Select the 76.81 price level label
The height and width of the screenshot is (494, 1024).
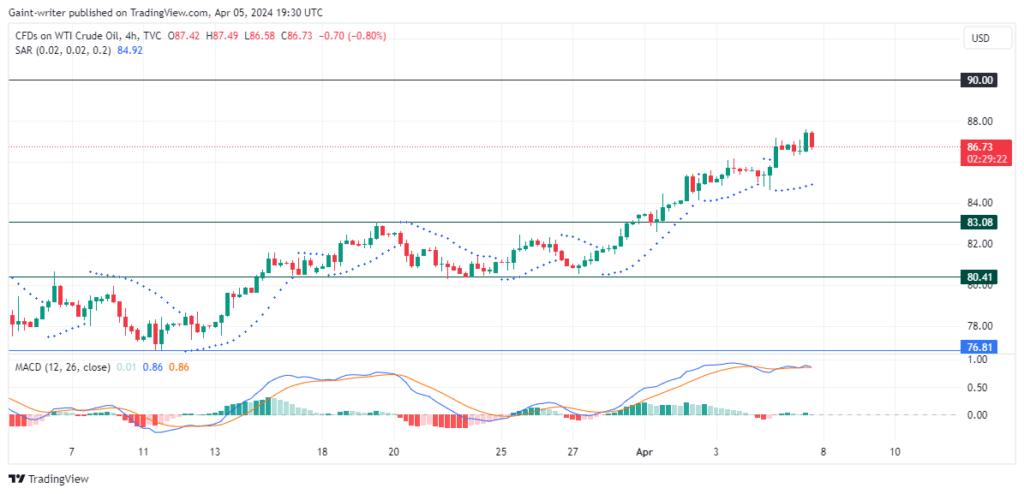pyautogui.click(x=979, y=346)
